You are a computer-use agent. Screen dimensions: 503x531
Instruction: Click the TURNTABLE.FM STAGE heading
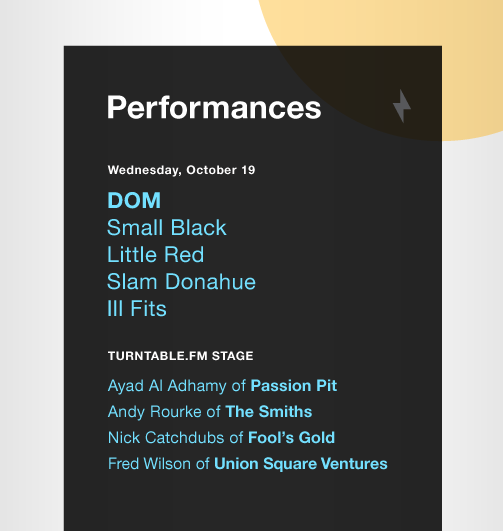click(x=181, y=356)
